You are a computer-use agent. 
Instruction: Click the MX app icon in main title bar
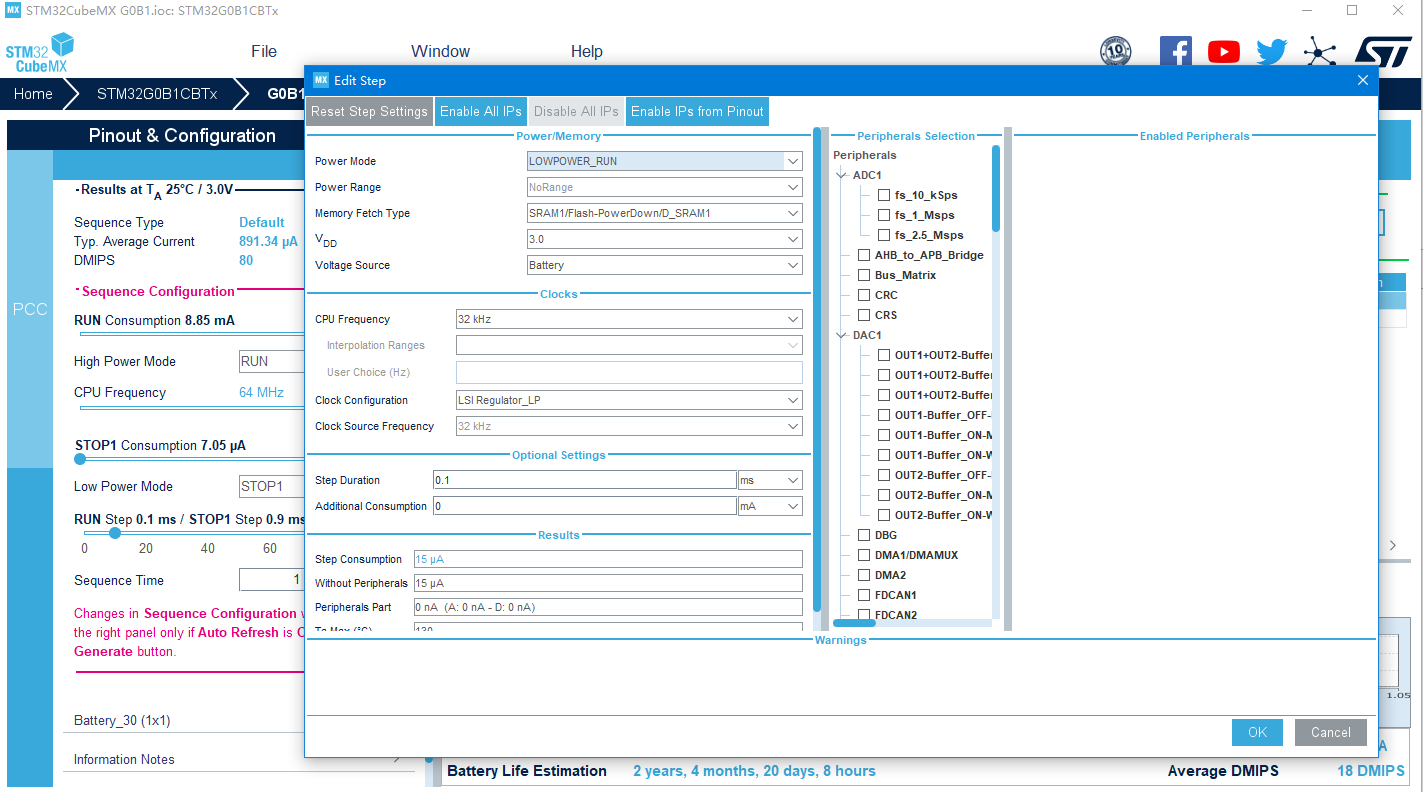click(13, 10)
